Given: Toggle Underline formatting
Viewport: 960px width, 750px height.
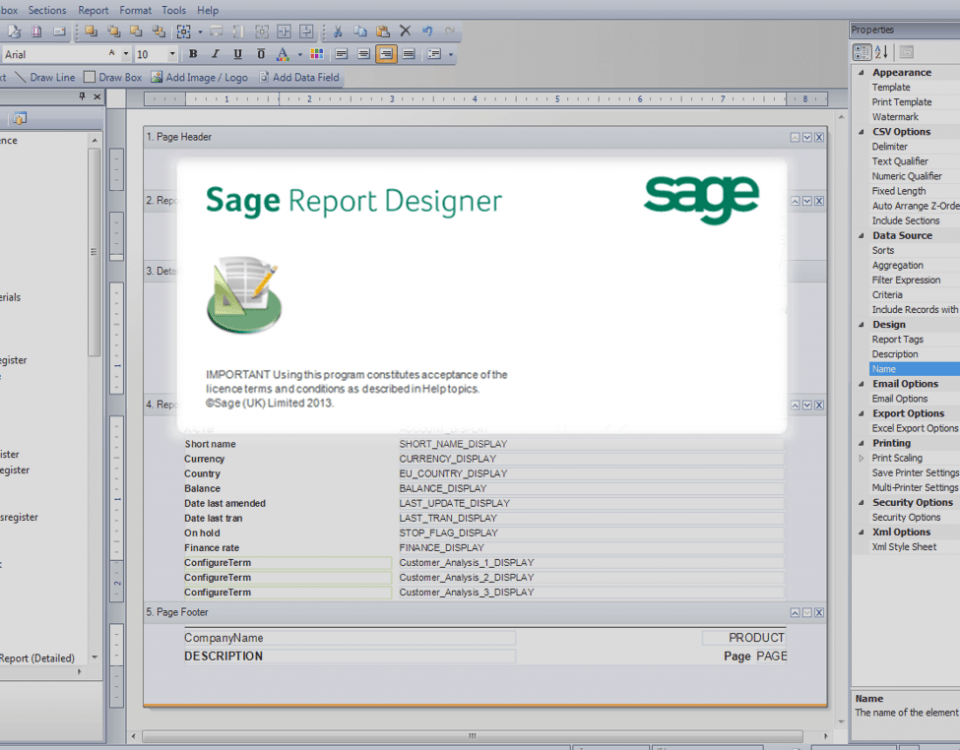Looking at the screenshot, I should coord(238,54).
